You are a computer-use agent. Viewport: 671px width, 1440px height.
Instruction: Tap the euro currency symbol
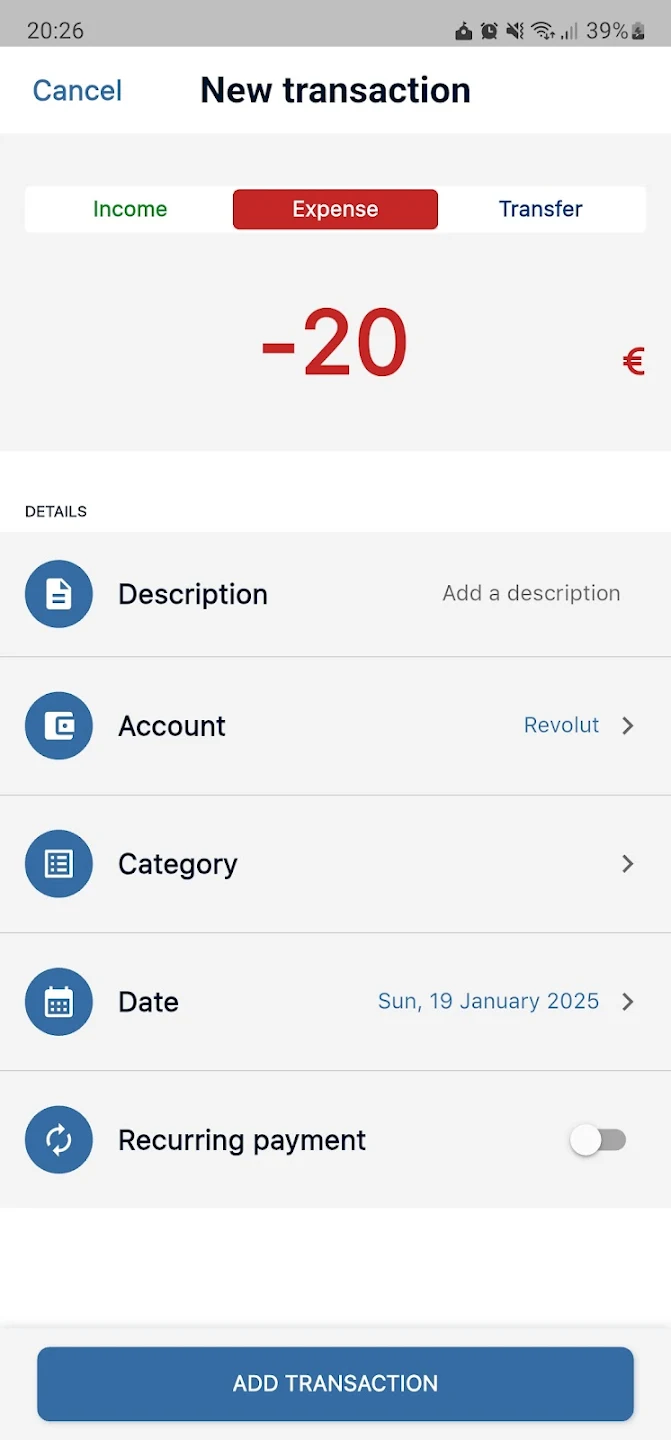(x=633, y=361)
